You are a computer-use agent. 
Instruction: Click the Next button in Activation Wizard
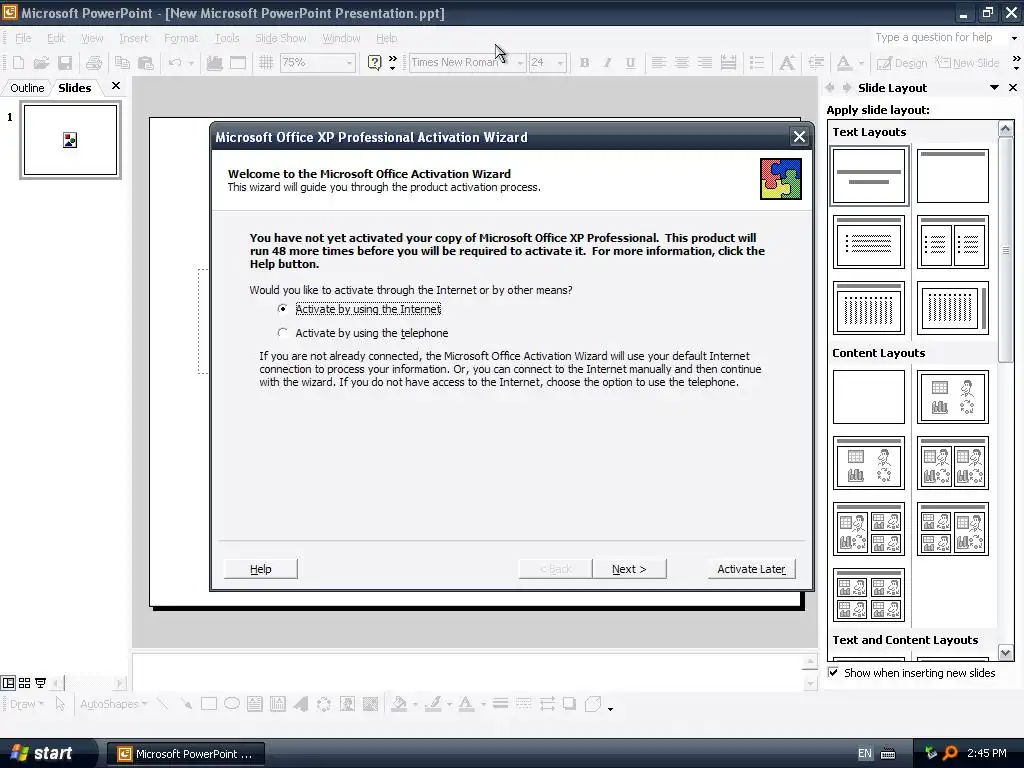[629, 569]
